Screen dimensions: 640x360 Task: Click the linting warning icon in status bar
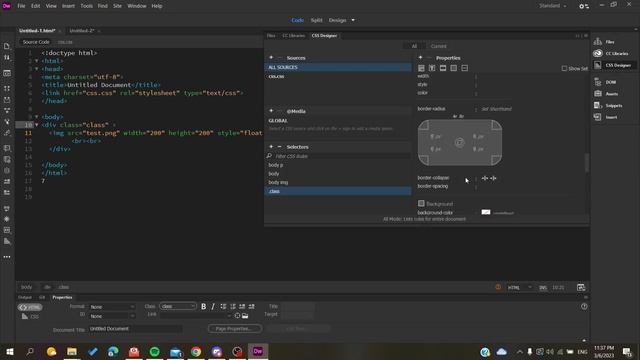click(498, 287)
